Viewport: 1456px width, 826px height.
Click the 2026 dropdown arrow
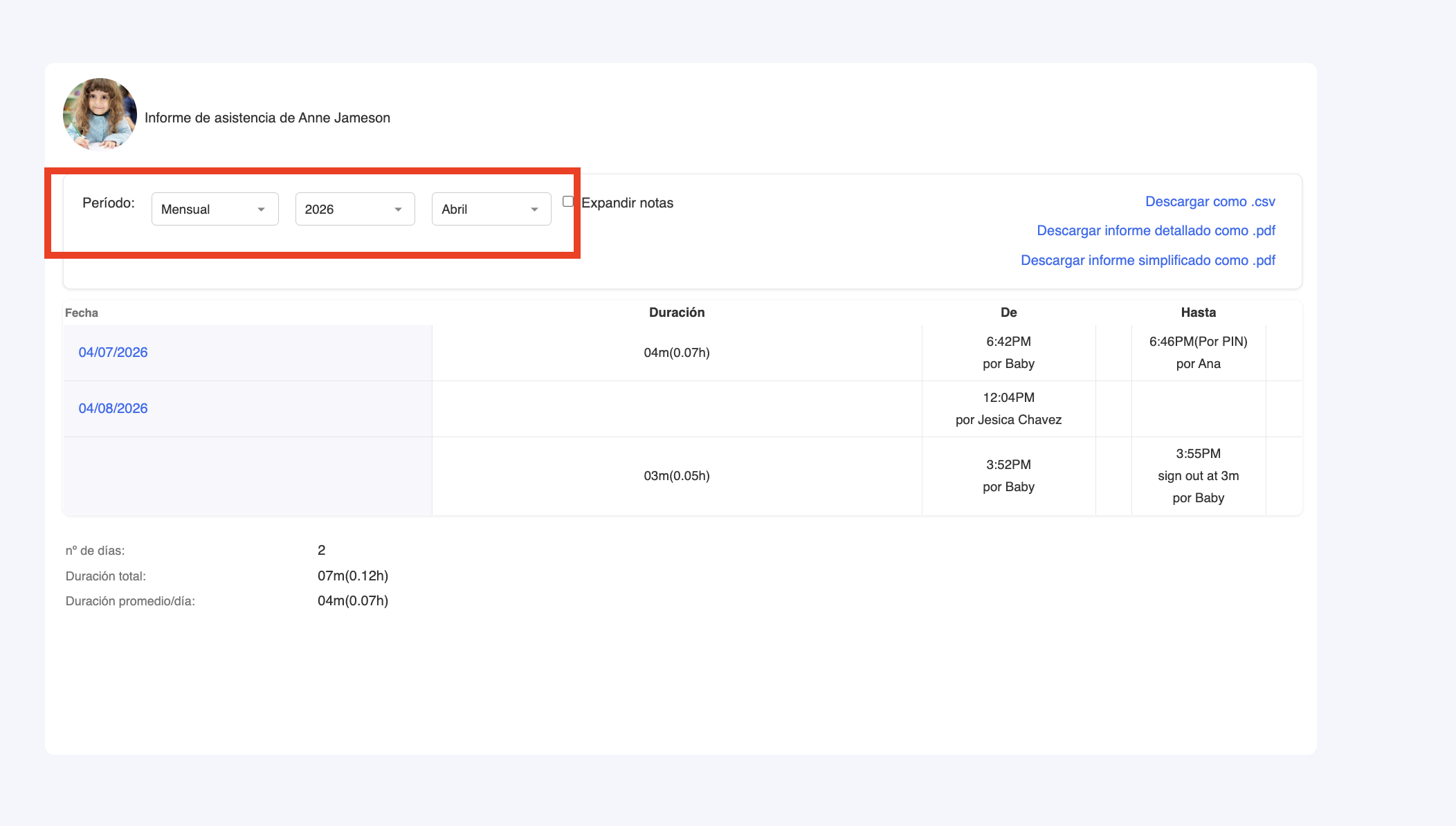(x=398, y=210)
